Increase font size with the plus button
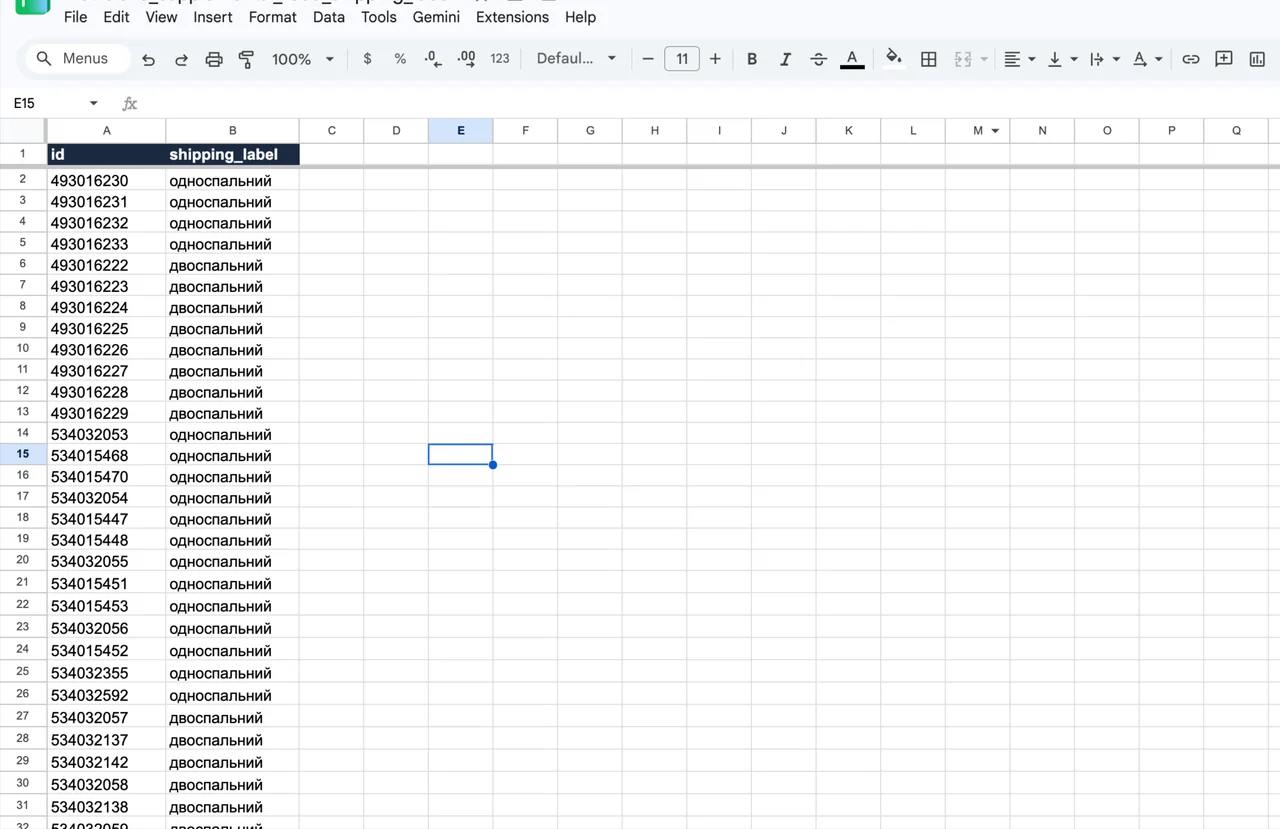Screen dimensions: 1280x829 [715, 59]
